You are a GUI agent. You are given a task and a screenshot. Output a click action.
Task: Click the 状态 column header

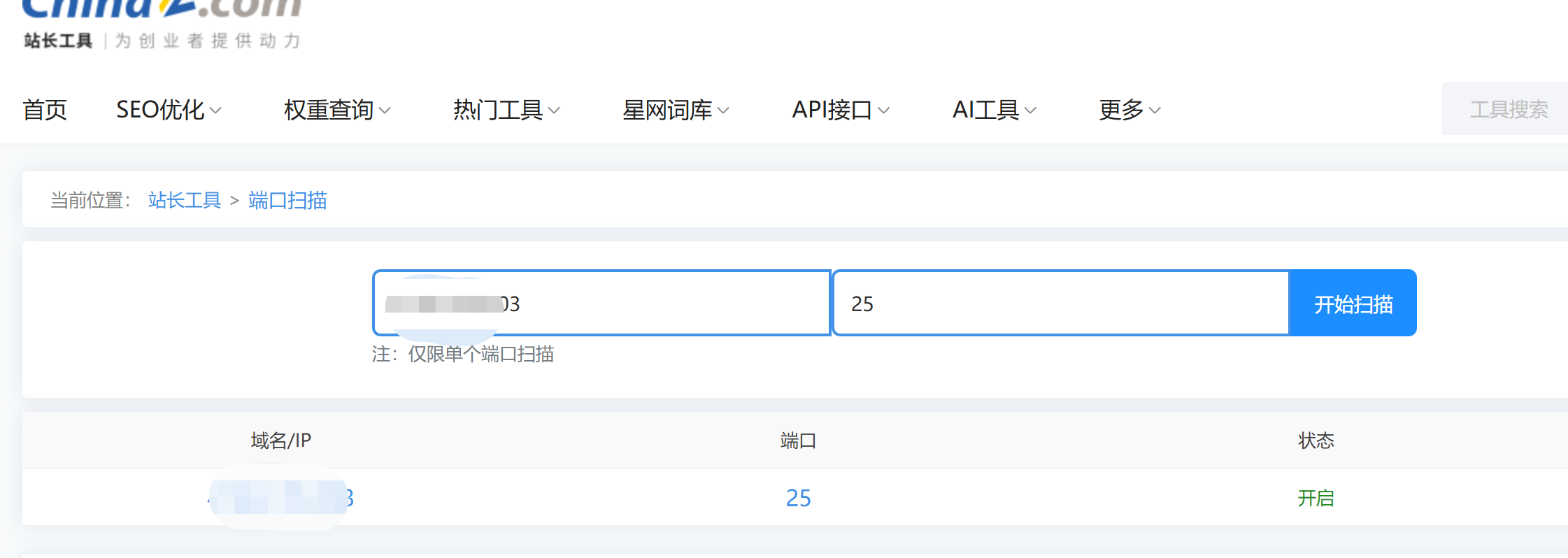pyautogui.click(x=1316, y=441)
